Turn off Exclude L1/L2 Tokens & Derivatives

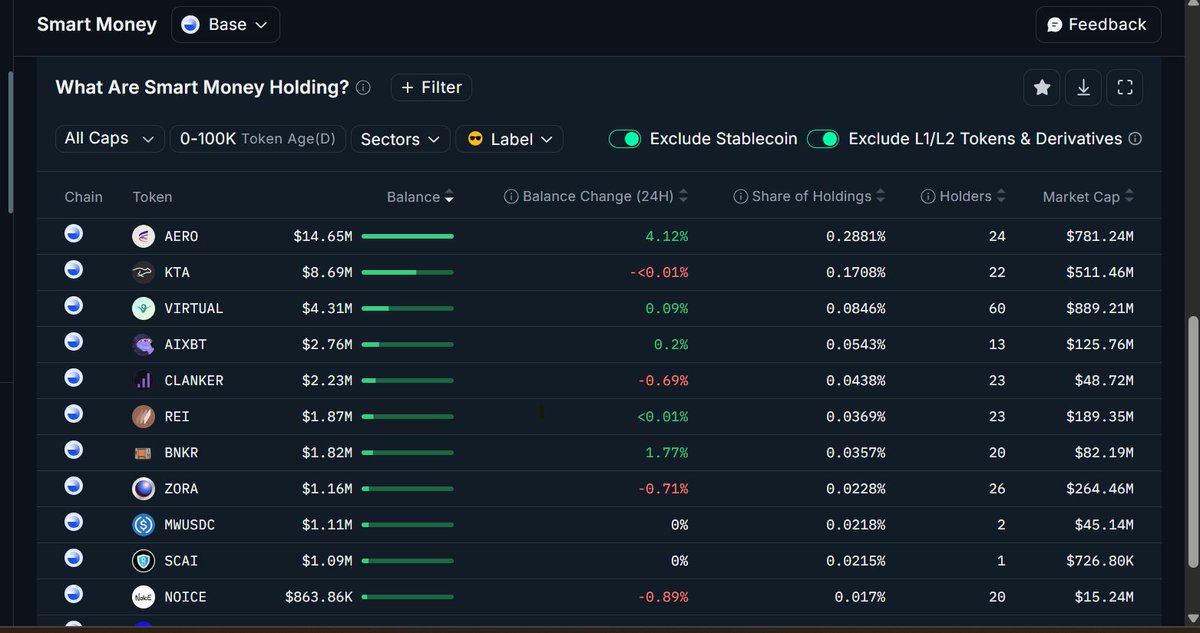[823, 139]
